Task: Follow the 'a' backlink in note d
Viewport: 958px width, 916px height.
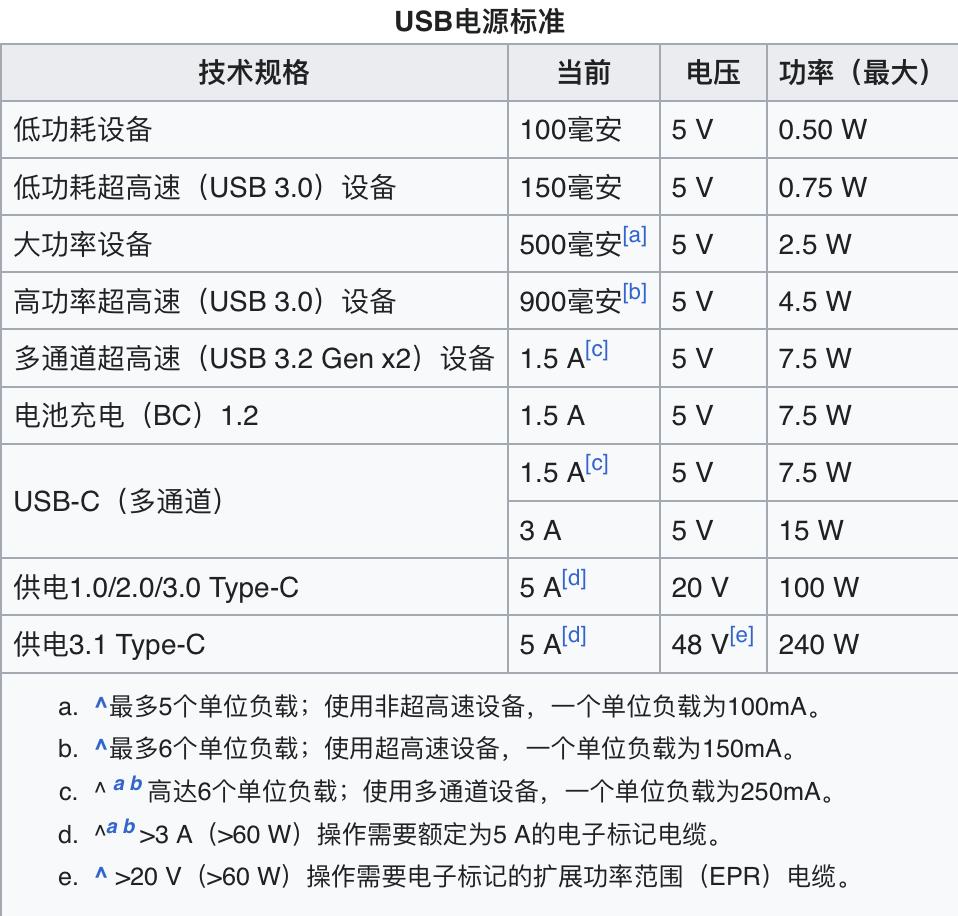Action: (113, 829)
